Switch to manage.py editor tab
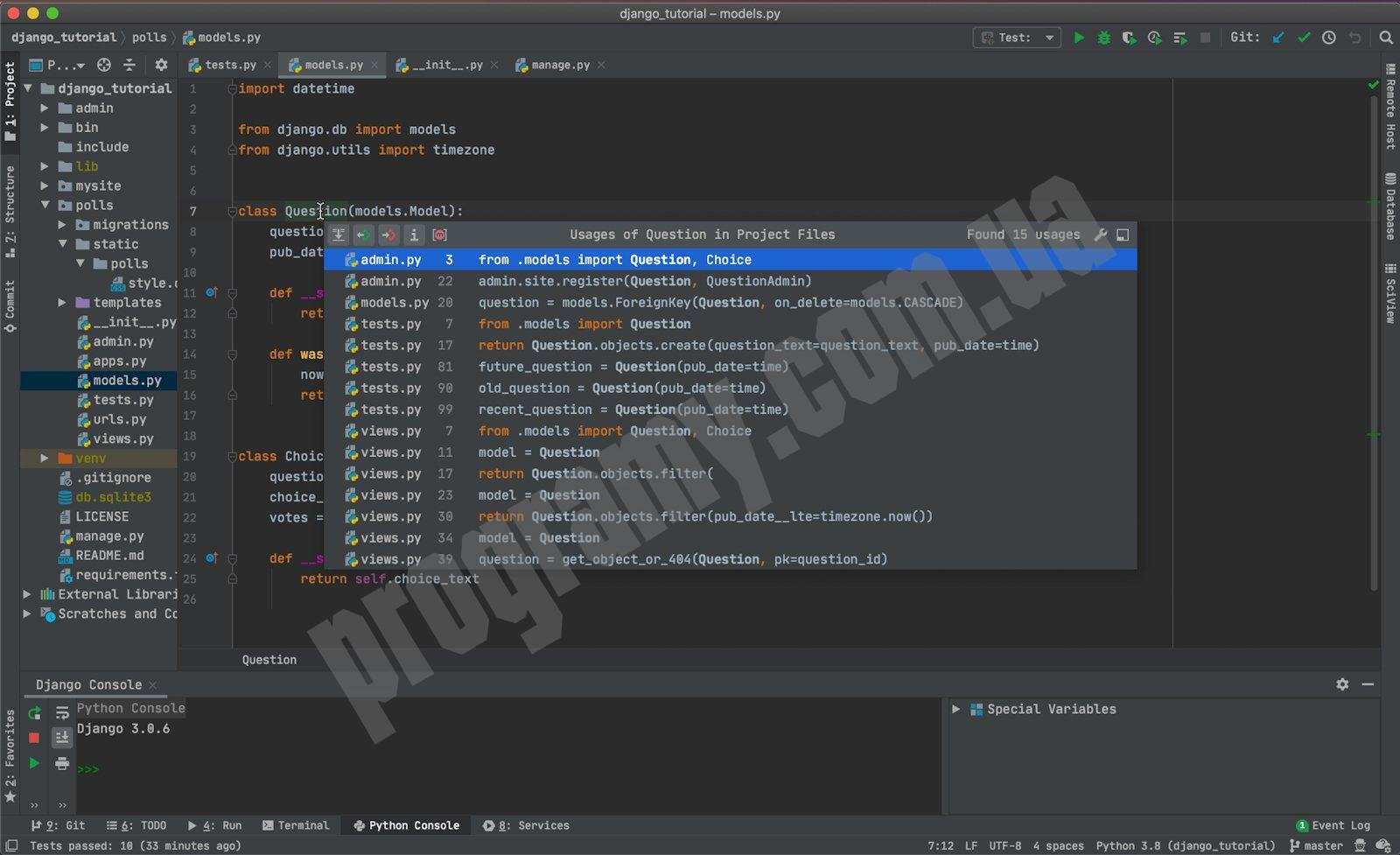 (560, 65)
